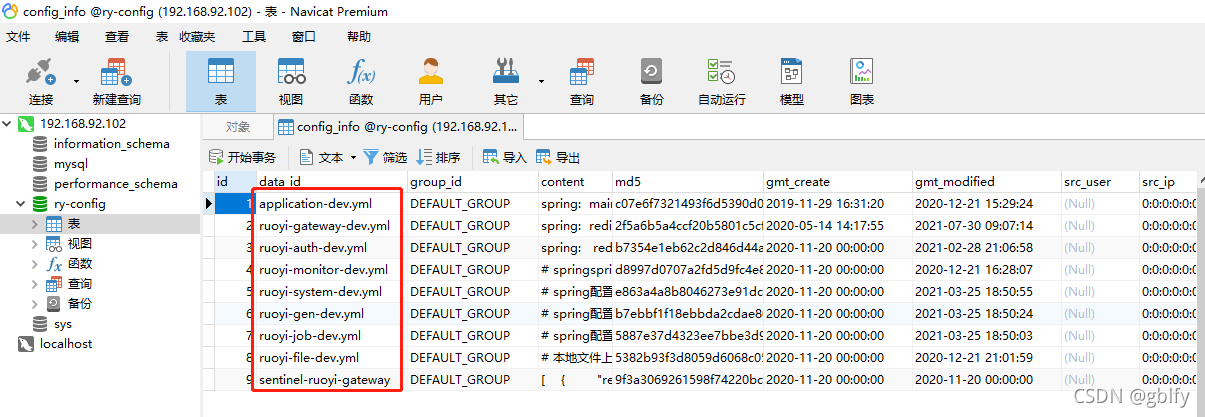Select cell ruoyi-auth-dev.yml
Image resolution: width=1205 pixels, height=417 pixels.
[x=331, y=247]
